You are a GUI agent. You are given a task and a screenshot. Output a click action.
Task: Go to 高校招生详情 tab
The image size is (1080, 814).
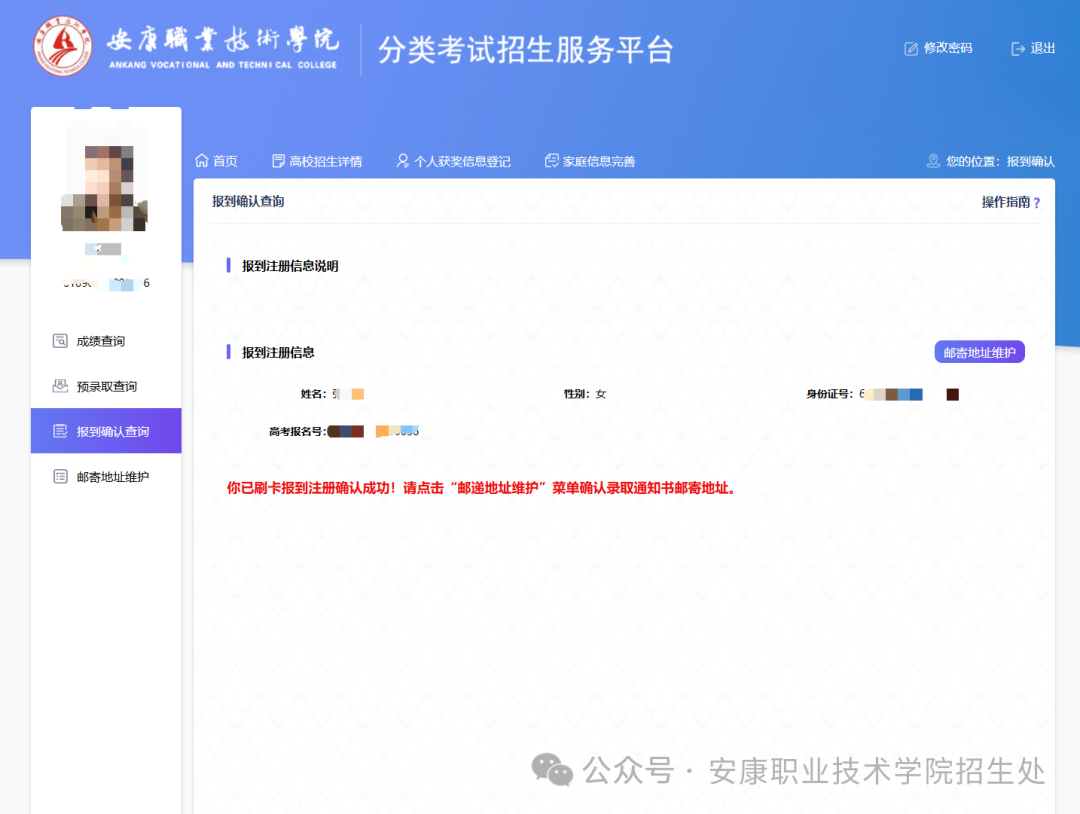point(325,161)
